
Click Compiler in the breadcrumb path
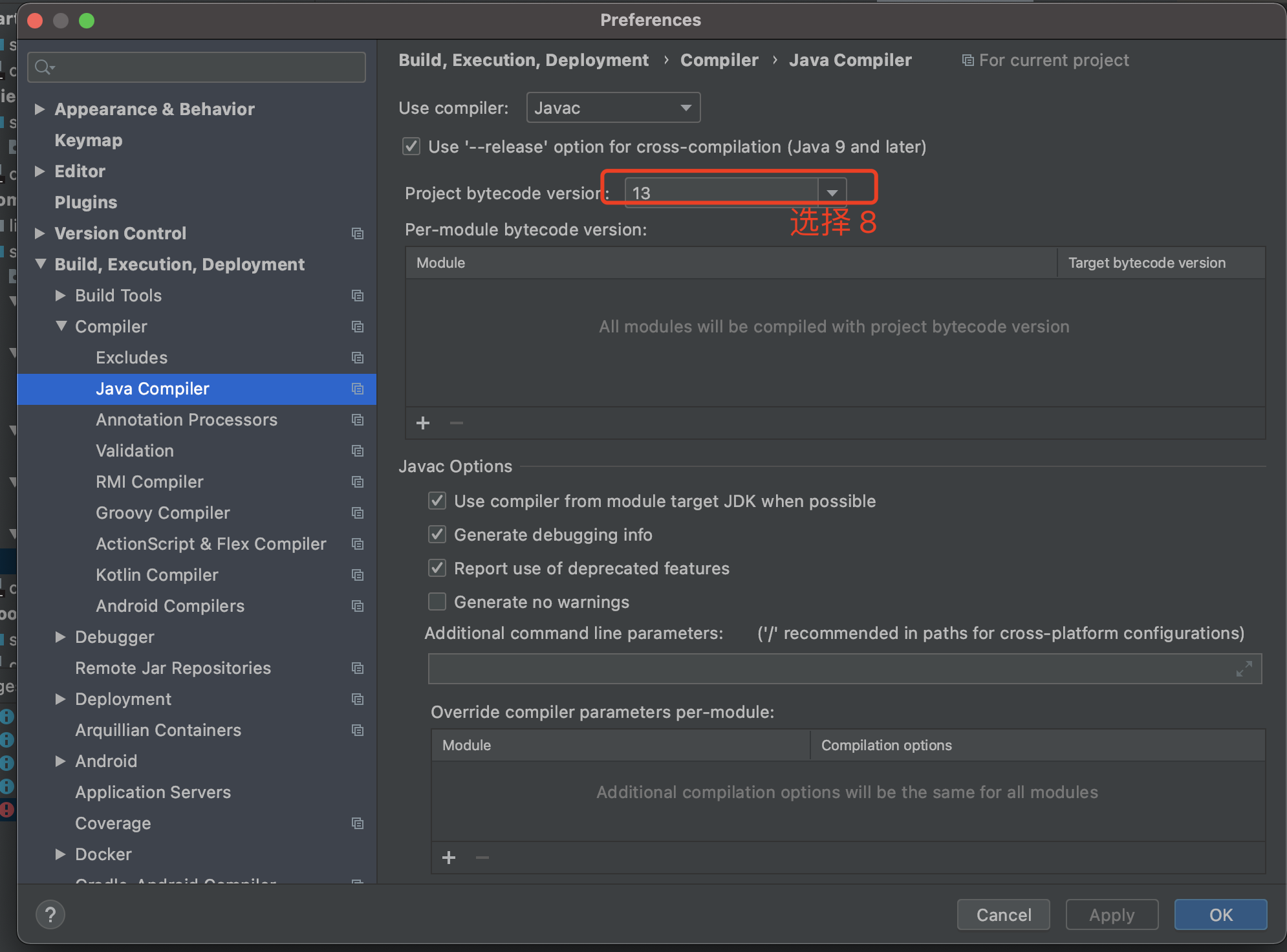(719, 60)
